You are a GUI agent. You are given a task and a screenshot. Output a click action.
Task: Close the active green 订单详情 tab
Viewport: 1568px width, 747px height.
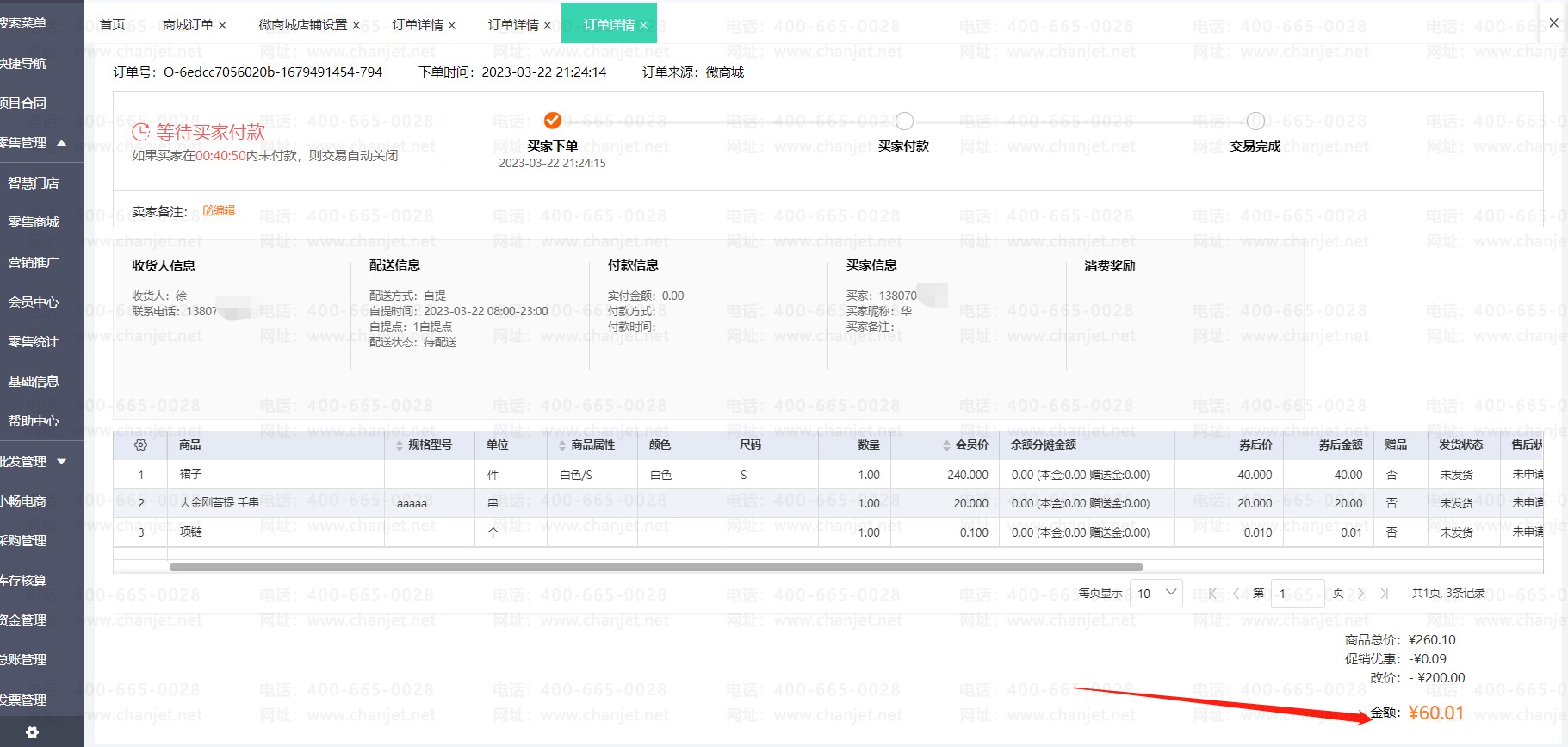click(643, 26)
